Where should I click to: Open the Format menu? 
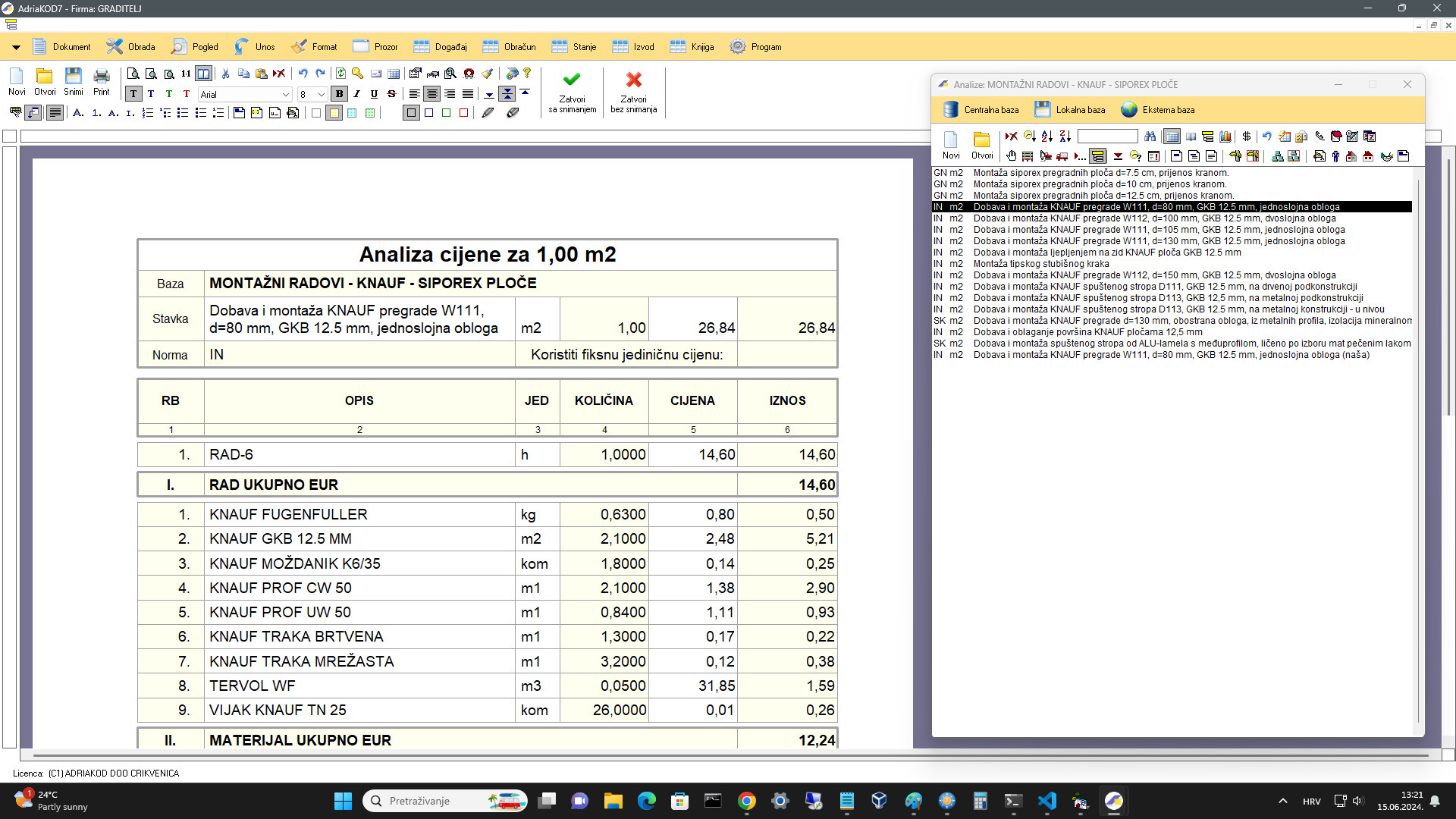pos(315,47)
